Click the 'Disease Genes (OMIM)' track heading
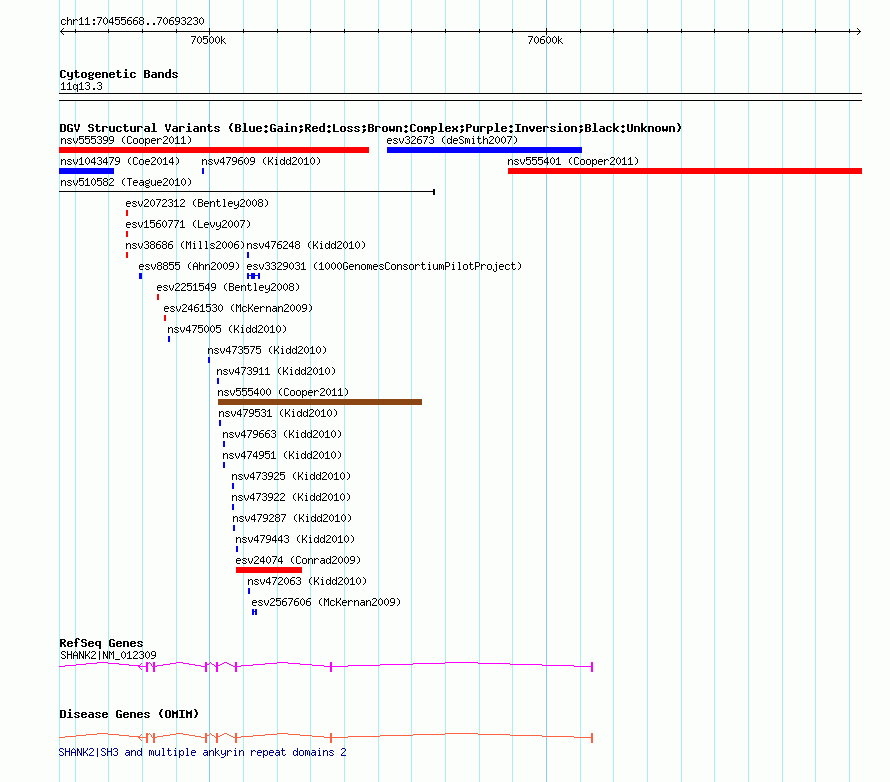This screenshot has width=890, height=782. 129,714
